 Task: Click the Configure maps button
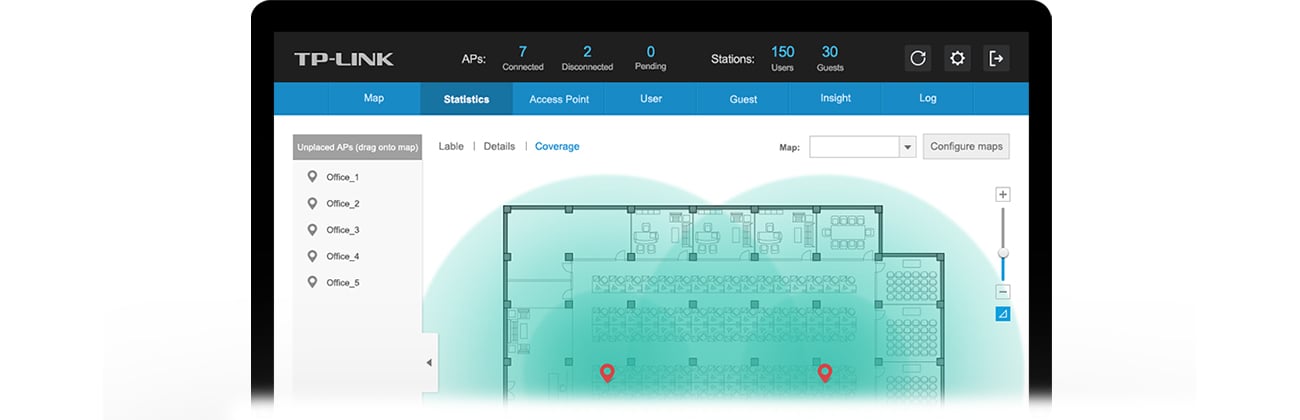[x=966, y=146]
